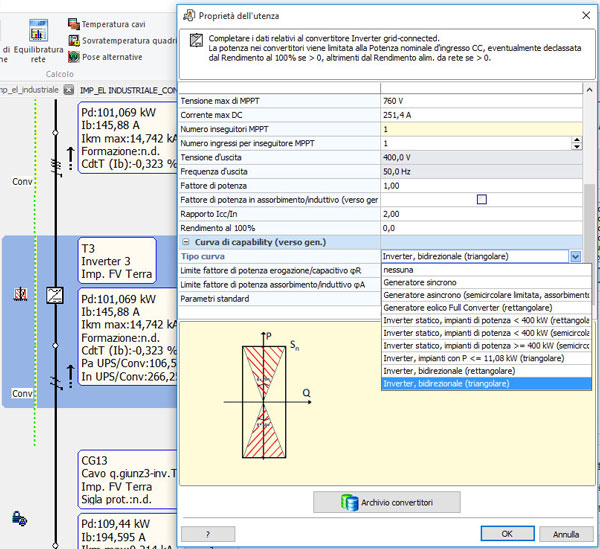Choose 'Inverter, bidirezionale (rettangolare)' option
This screenshot has width=600, height=549.
pyautogui.click(x=486, y=371)
